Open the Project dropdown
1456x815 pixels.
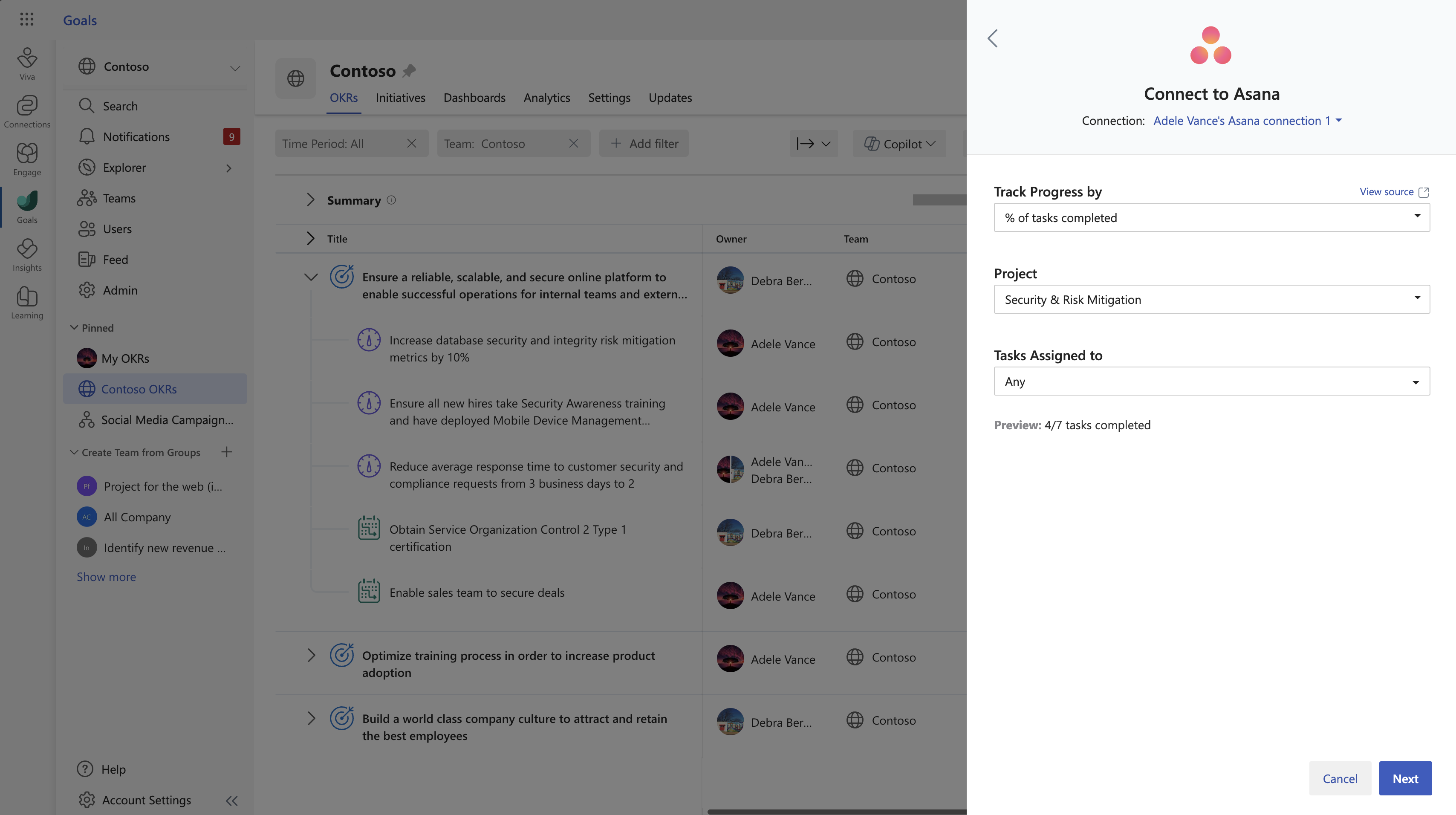(1211, 300)
